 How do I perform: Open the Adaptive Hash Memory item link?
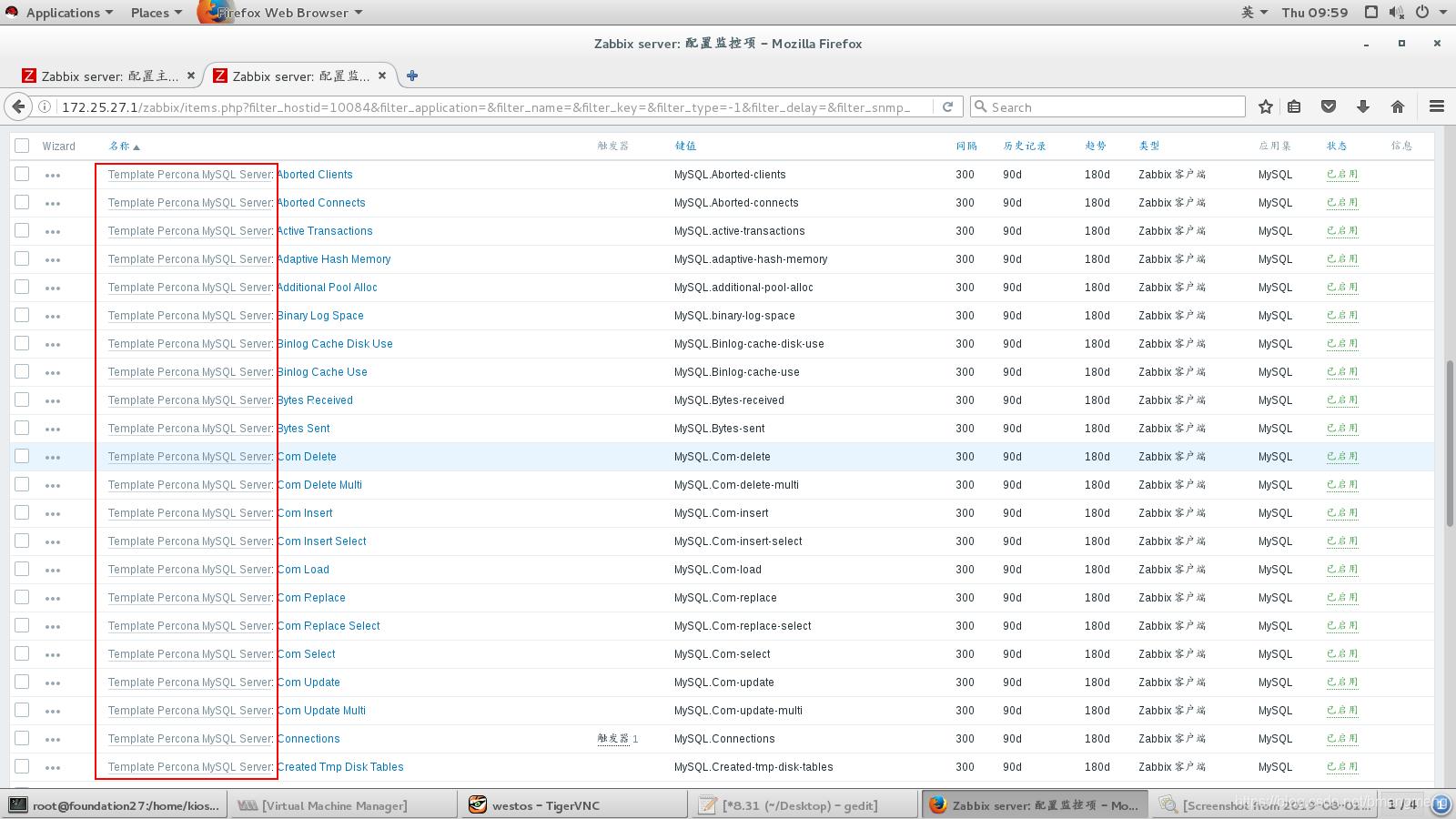pos(334,259)
